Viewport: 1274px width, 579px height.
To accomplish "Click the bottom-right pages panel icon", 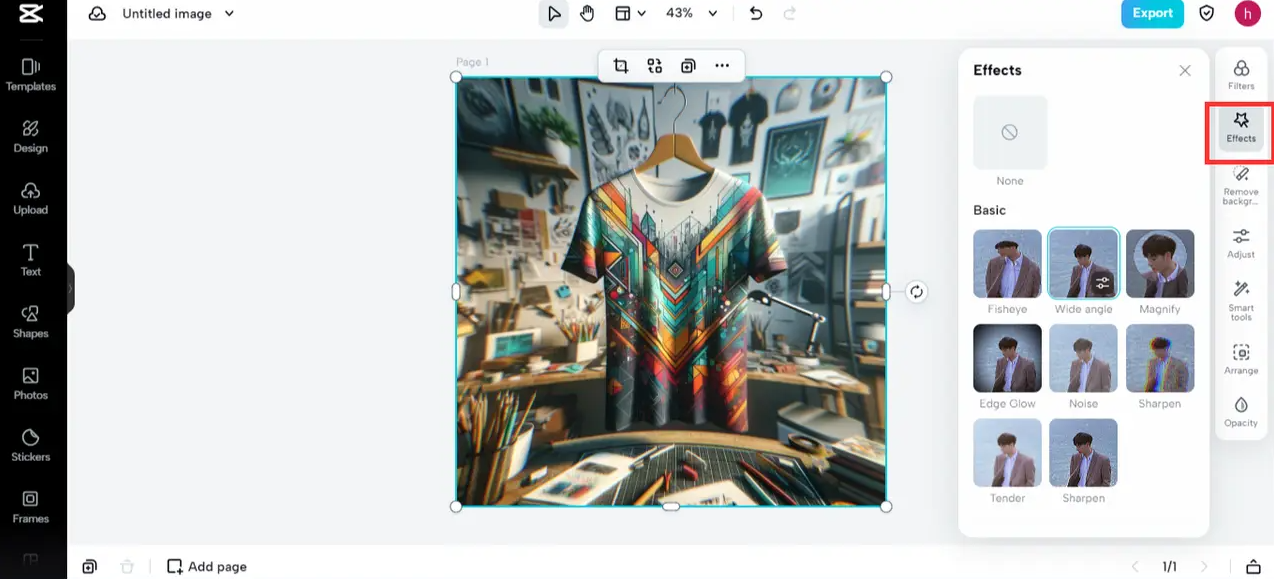I will [1253, 567].
